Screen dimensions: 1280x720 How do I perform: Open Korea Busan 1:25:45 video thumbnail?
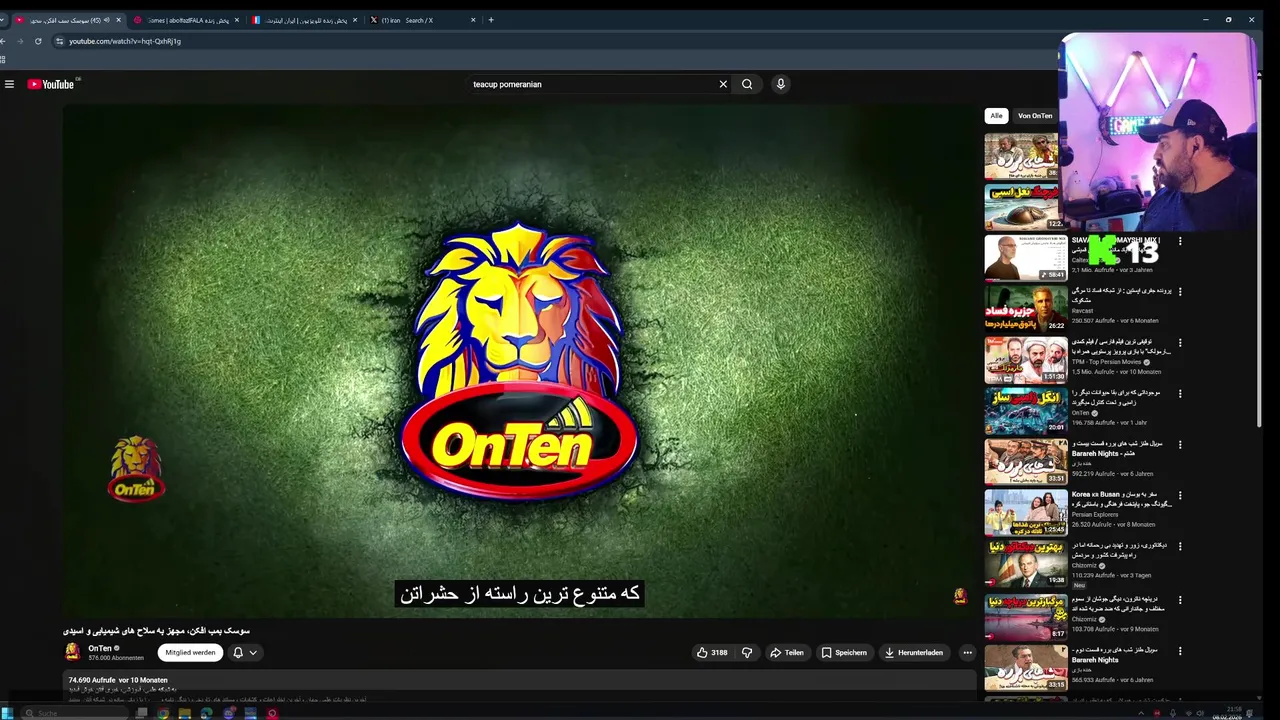click(1026, 513)
